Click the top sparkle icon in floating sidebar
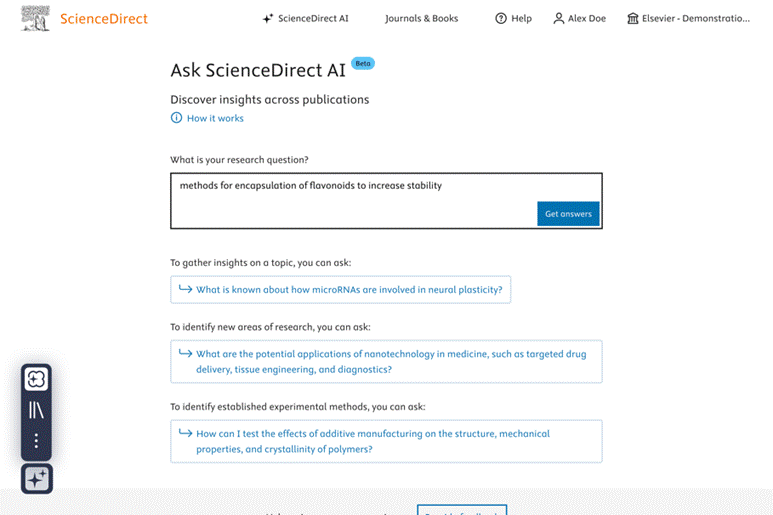The width and height of the screenshot is (773, 515). [36, 379]
